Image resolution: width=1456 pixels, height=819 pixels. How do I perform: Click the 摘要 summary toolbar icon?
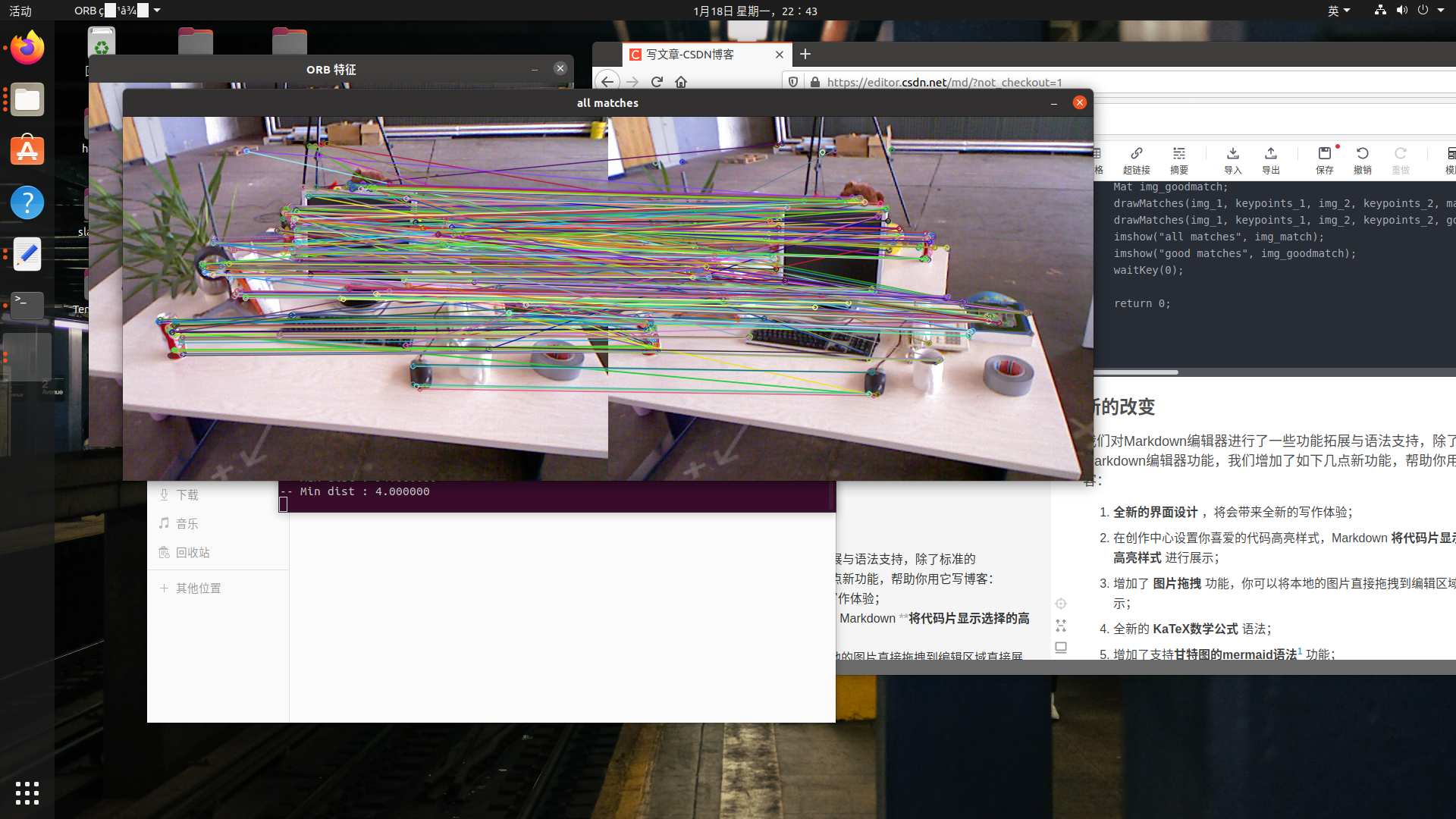coord(1178,160)
